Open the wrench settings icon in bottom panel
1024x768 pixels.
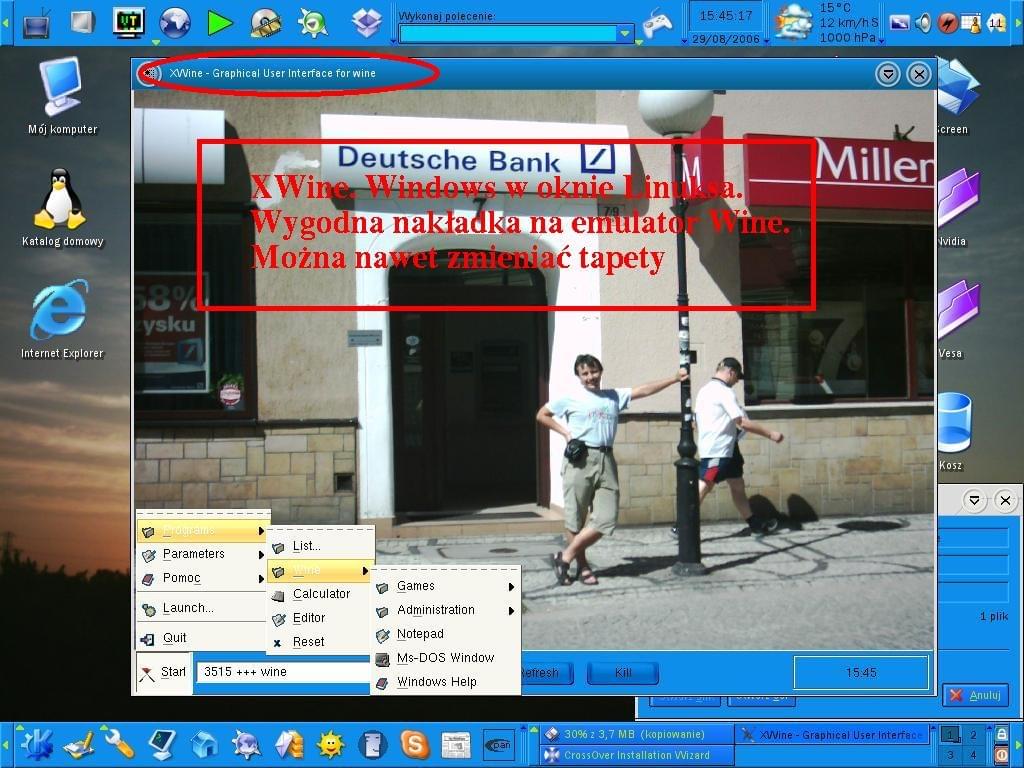click(120, 744)
